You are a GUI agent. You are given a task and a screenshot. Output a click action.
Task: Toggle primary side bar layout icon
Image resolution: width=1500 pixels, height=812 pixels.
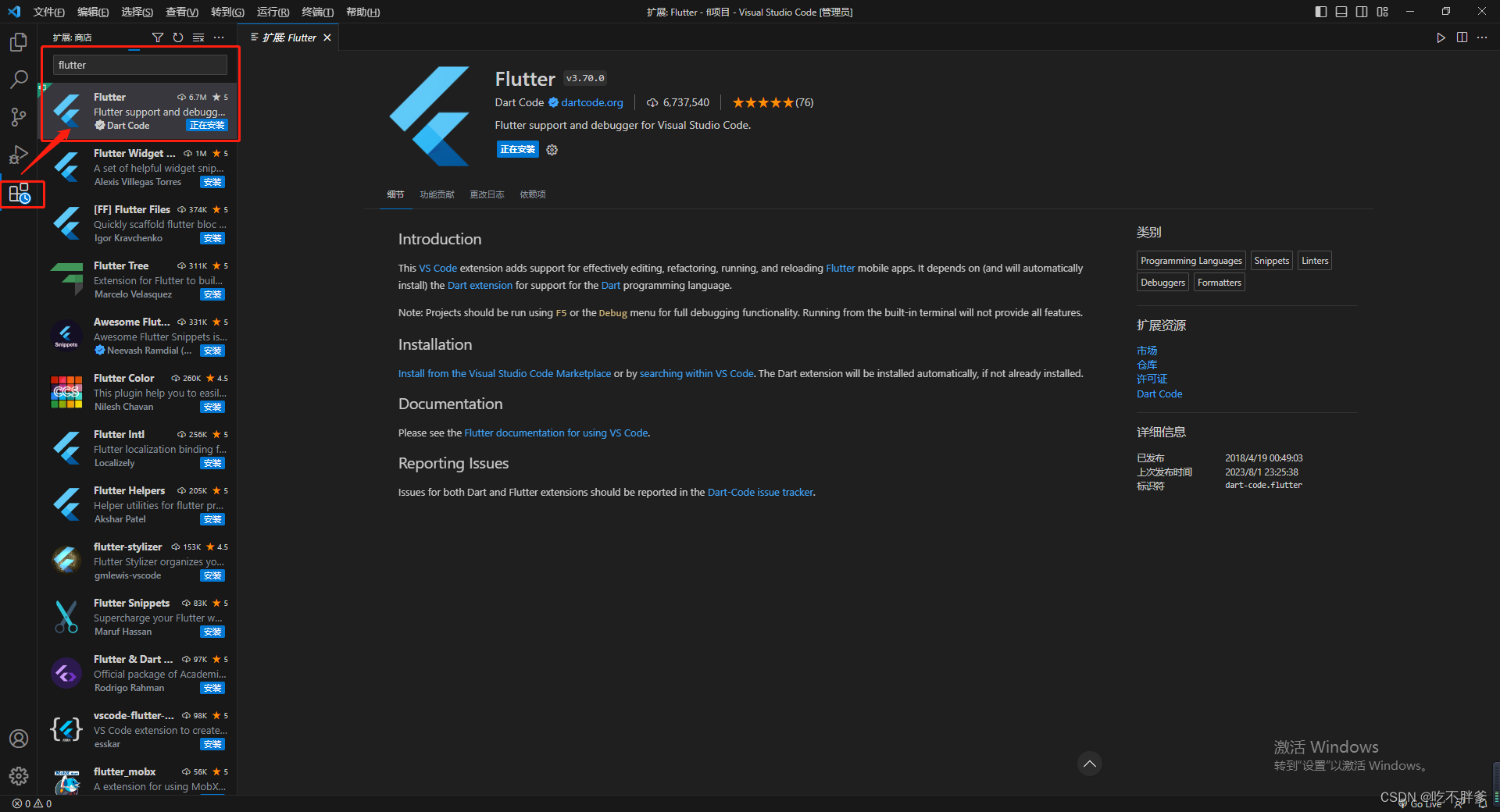pos(1321,12)
